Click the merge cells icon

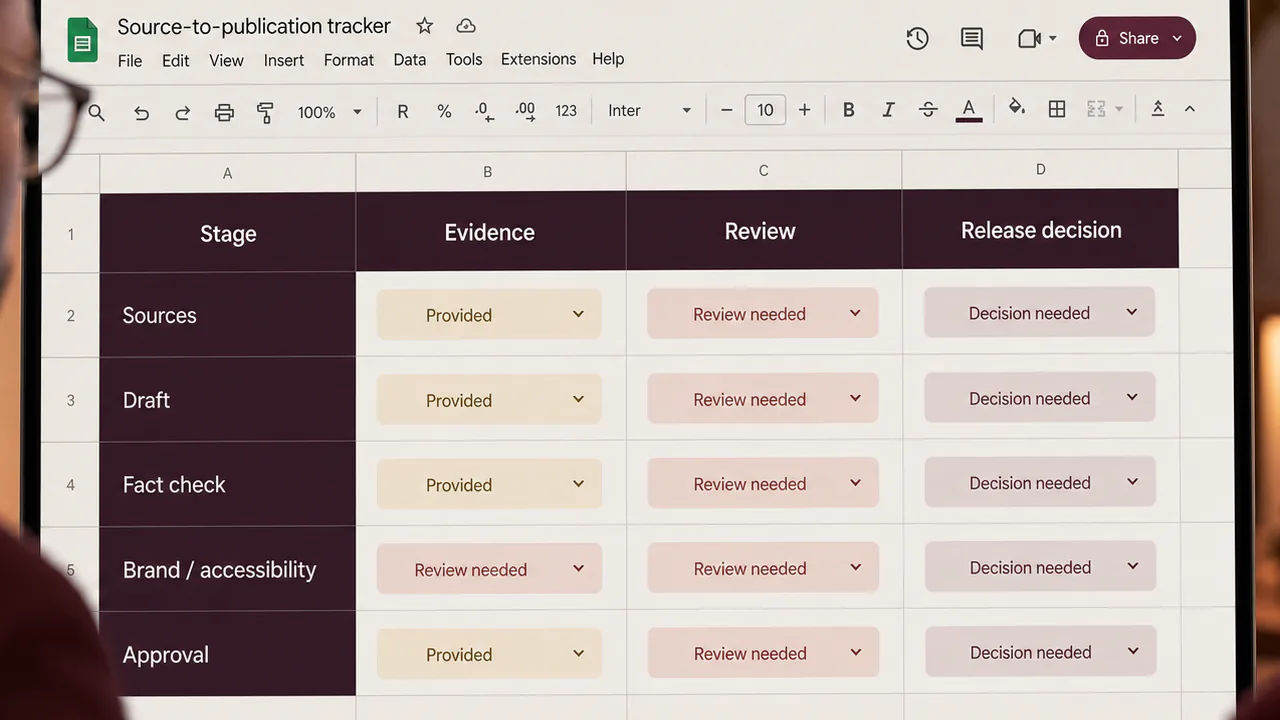pos(1096,109)
